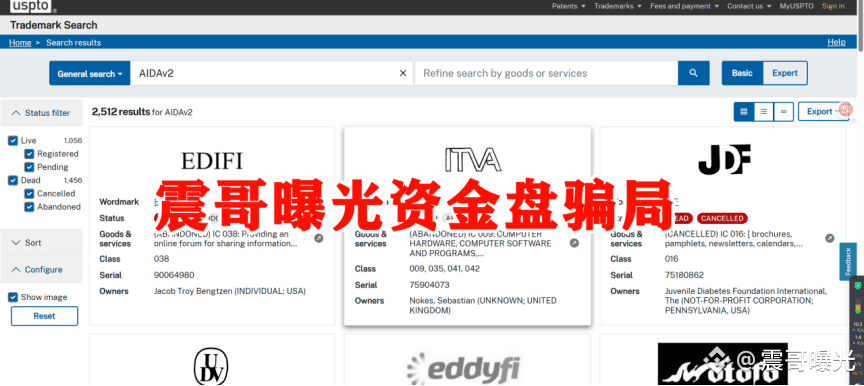Screen dimensions: 864x386
Task: Click the magnifier search button
Action: click(693, 73)
